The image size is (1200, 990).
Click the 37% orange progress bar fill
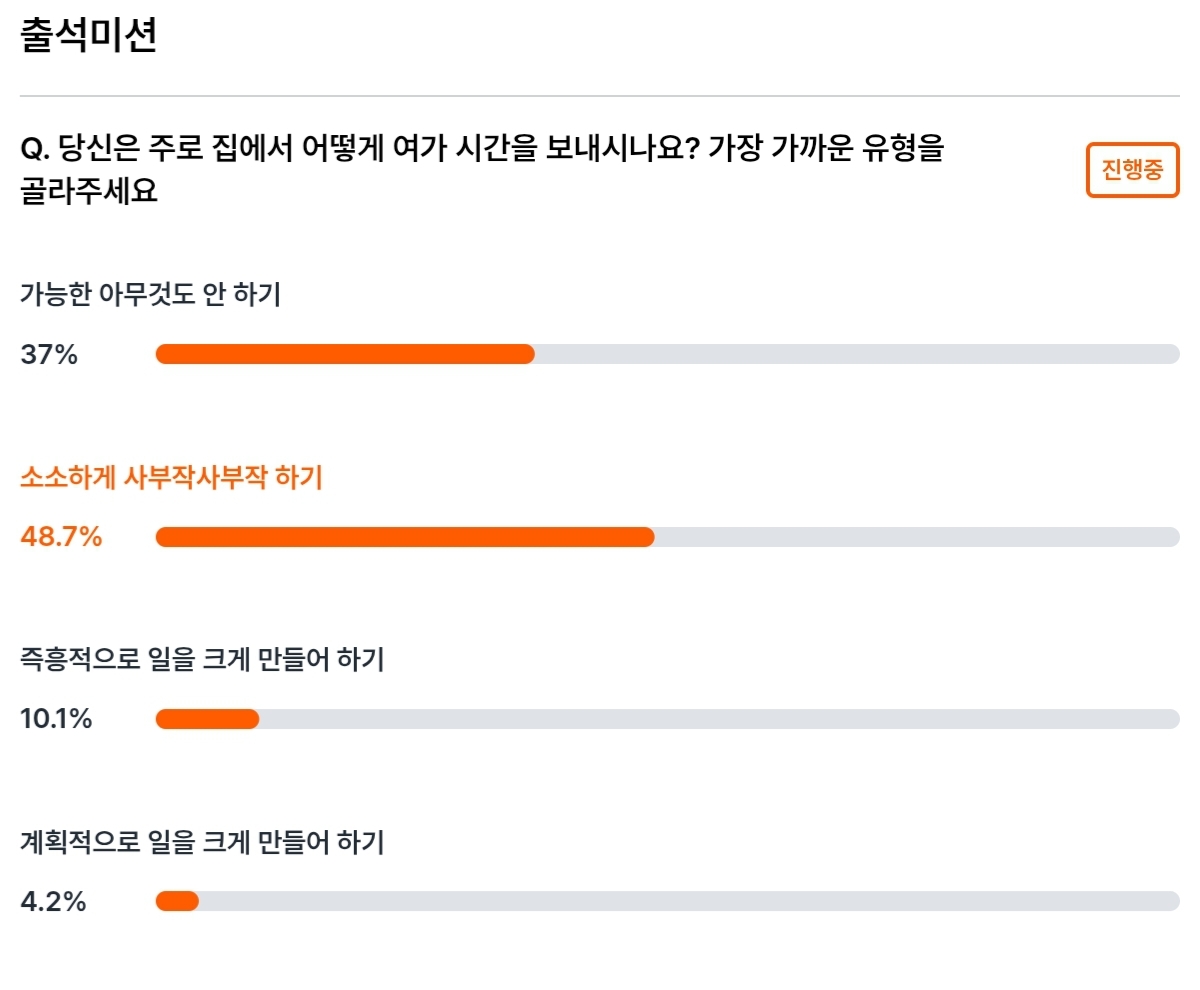(x=345, y=354)
